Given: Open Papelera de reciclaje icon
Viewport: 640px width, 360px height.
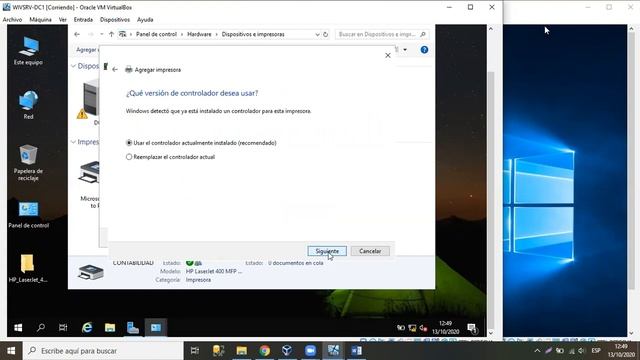Looking at the screenshot, I should click(28, 162).
